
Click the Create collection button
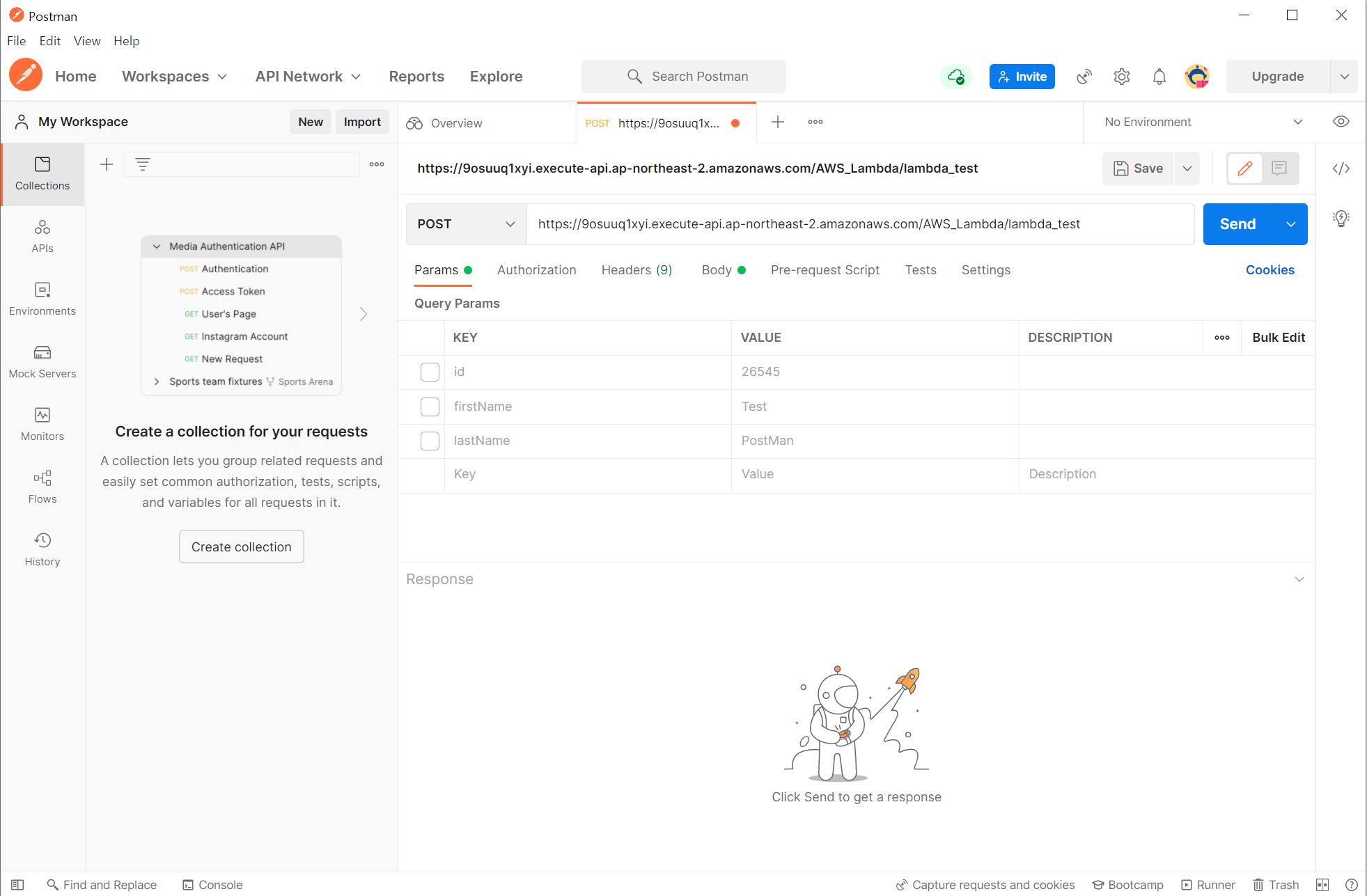point(241,547)
